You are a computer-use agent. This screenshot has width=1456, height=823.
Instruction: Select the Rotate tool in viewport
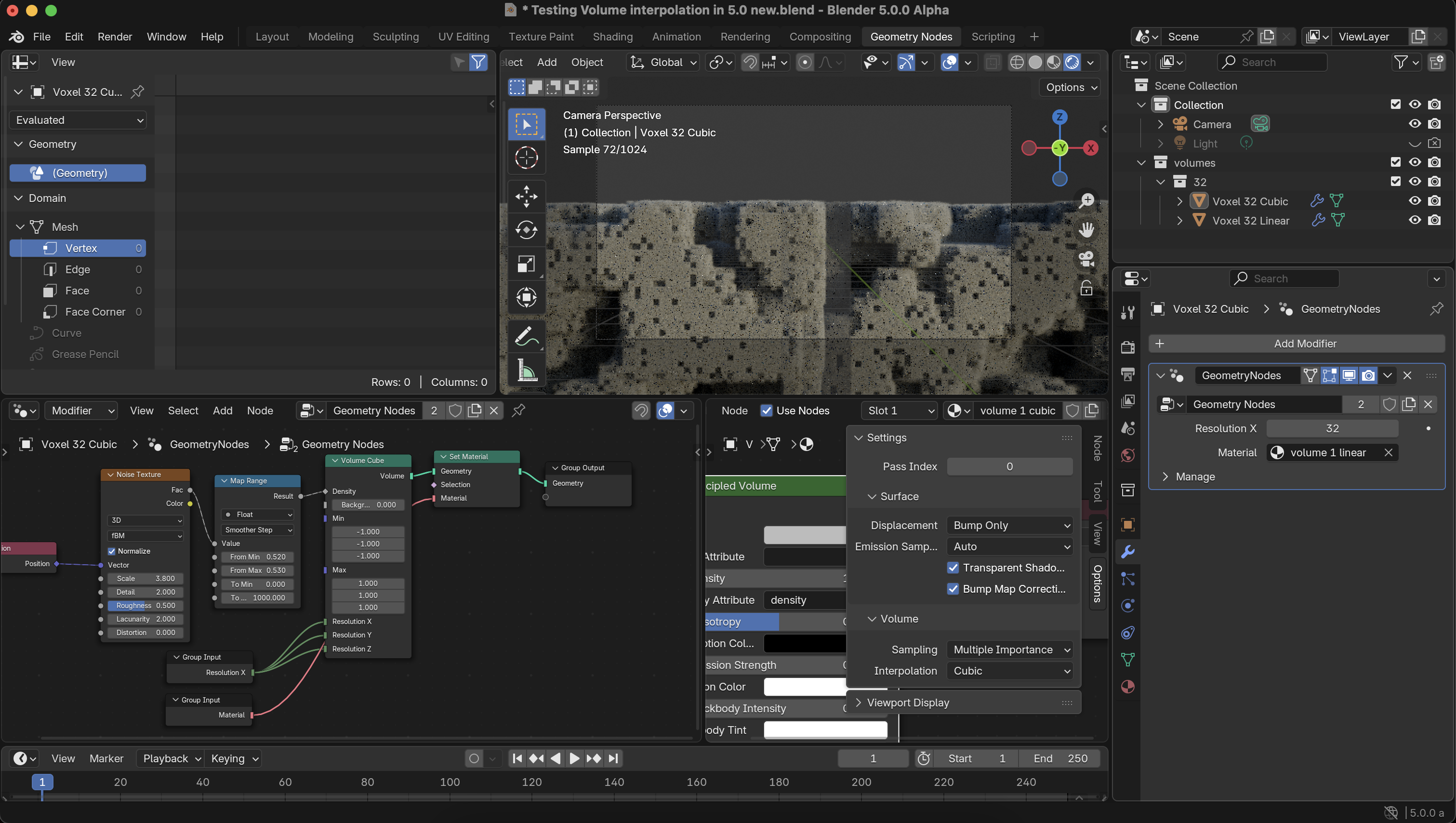526,229
